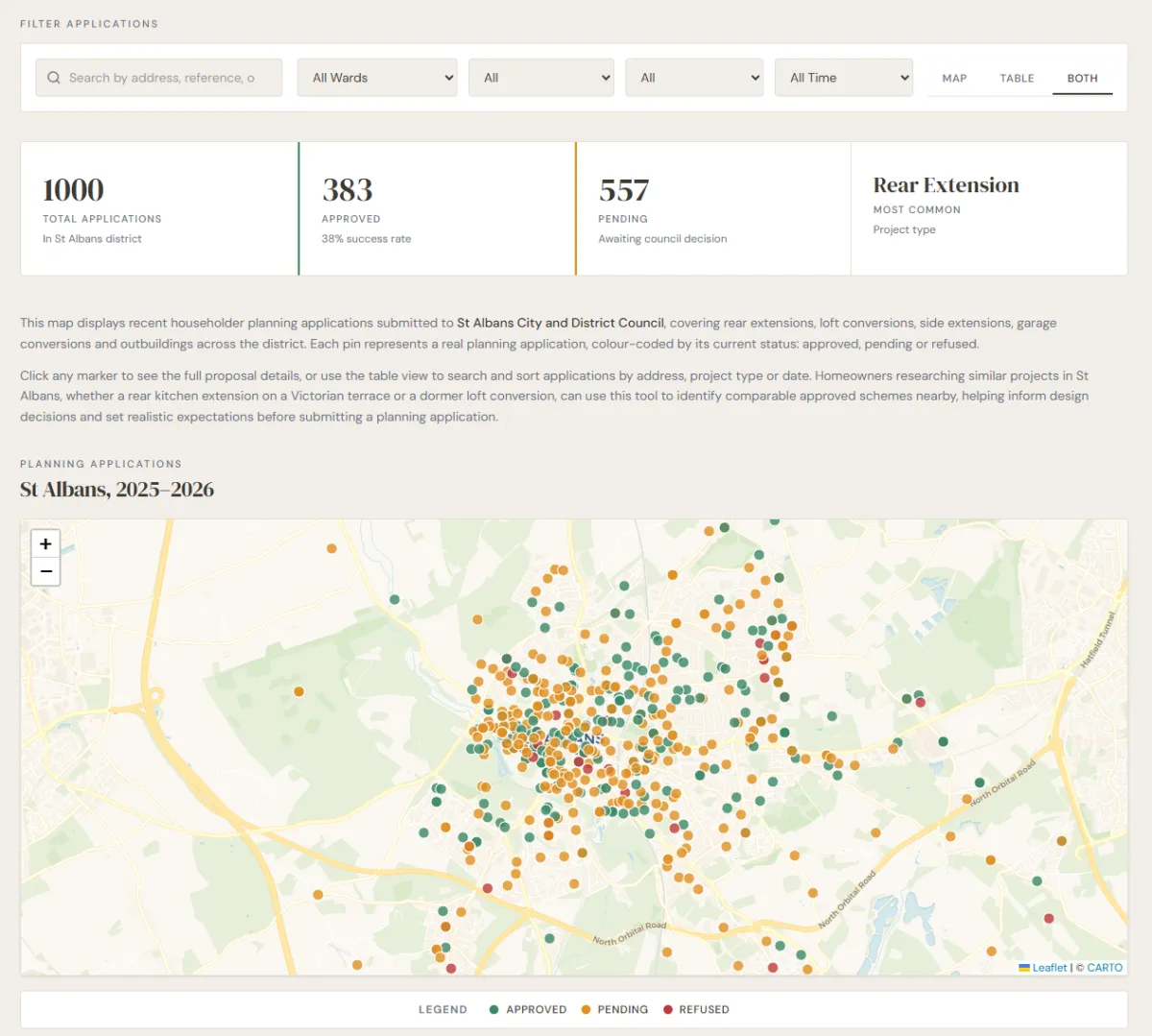Click the green Approved legend dot

click(493, 1010)
